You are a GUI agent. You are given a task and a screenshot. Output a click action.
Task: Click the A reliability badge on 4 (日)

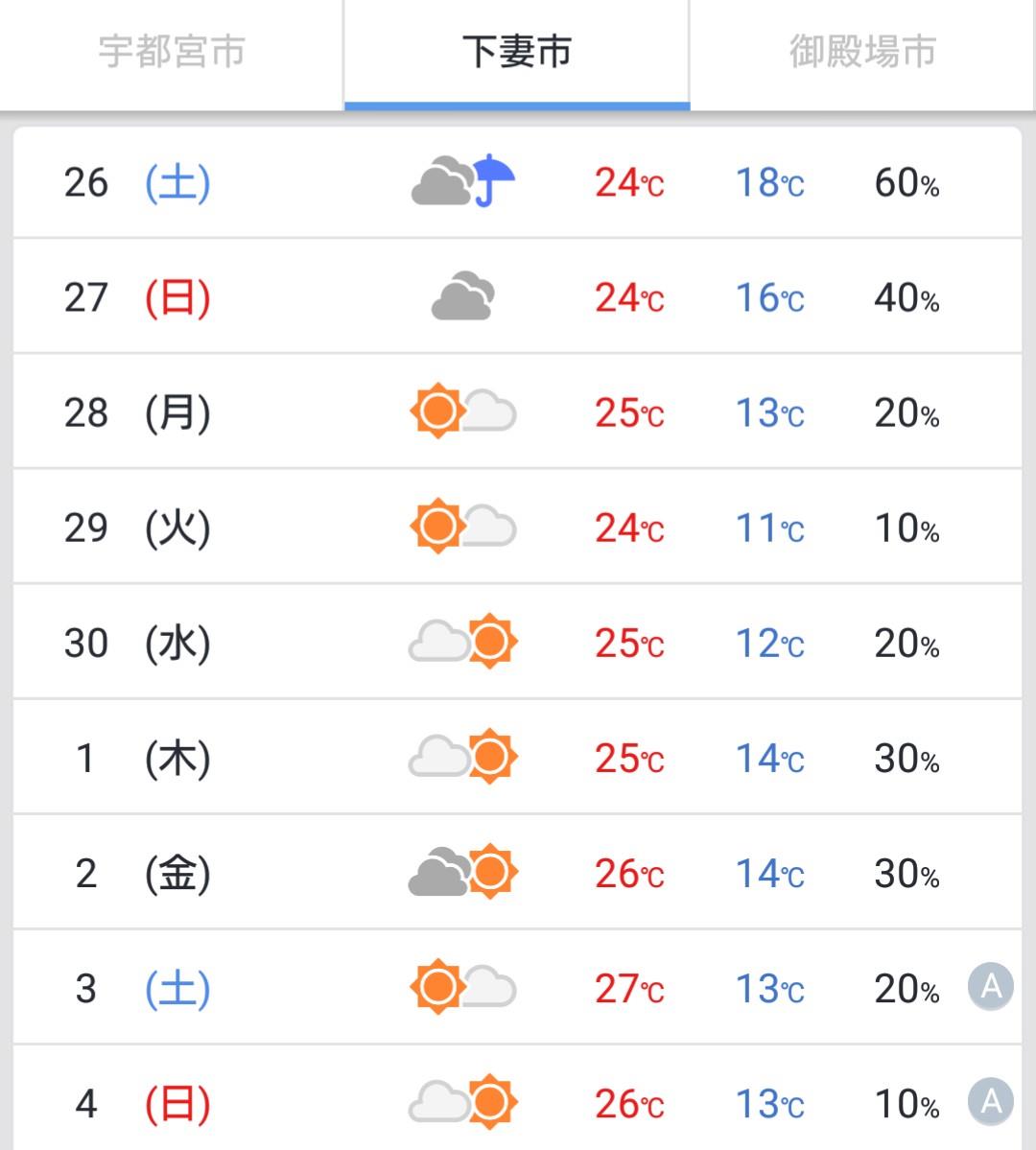coord(991,1102)
